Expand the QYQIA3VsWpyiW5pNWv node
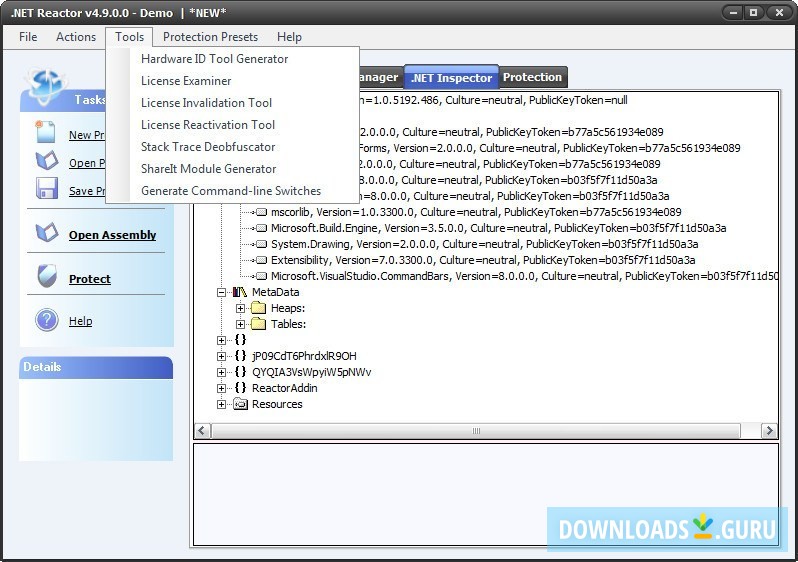 221,372
